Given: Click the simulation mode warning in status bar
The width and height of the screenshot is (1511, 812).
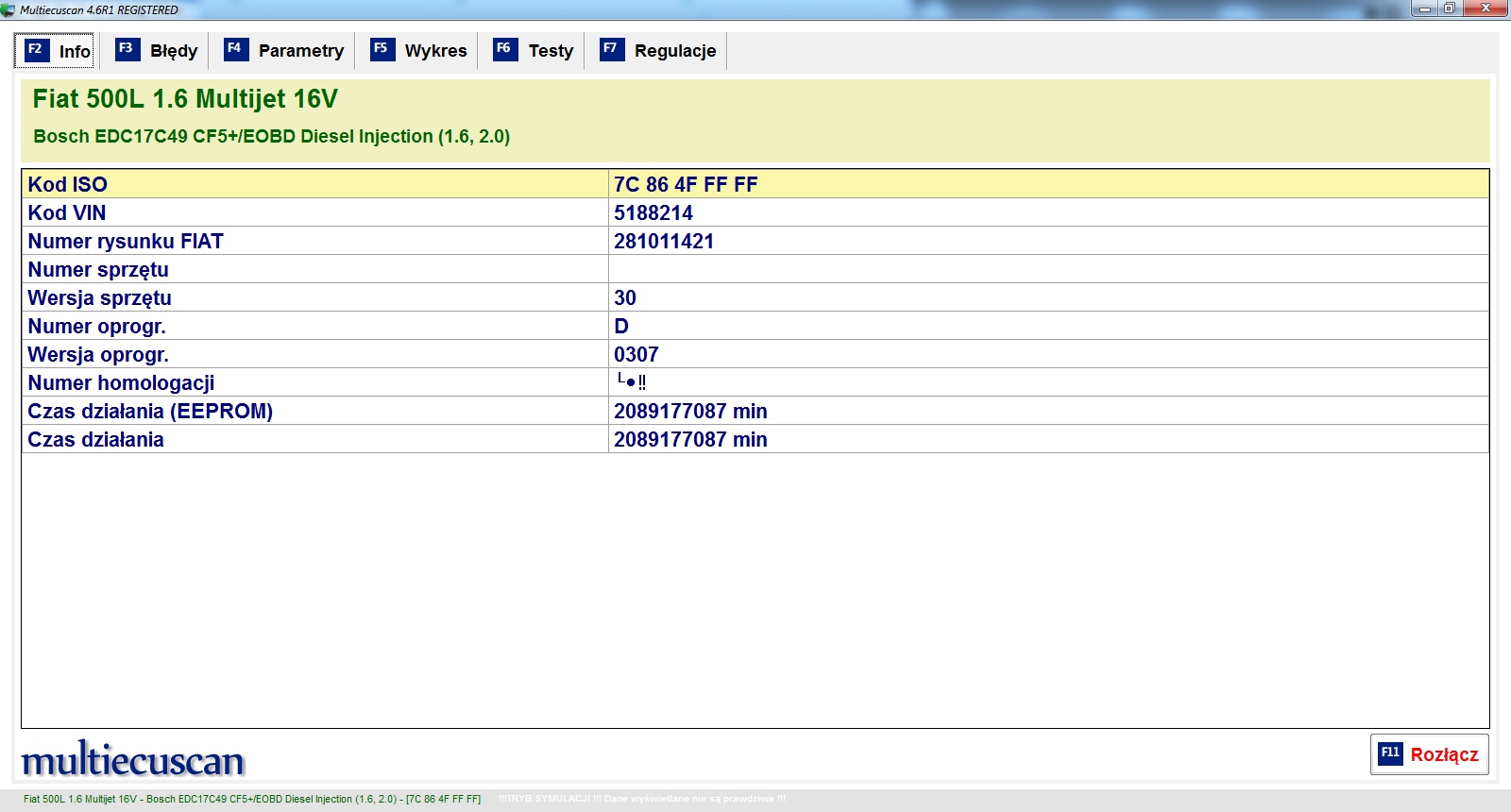Looking at the screenshot, I should 642,799.
